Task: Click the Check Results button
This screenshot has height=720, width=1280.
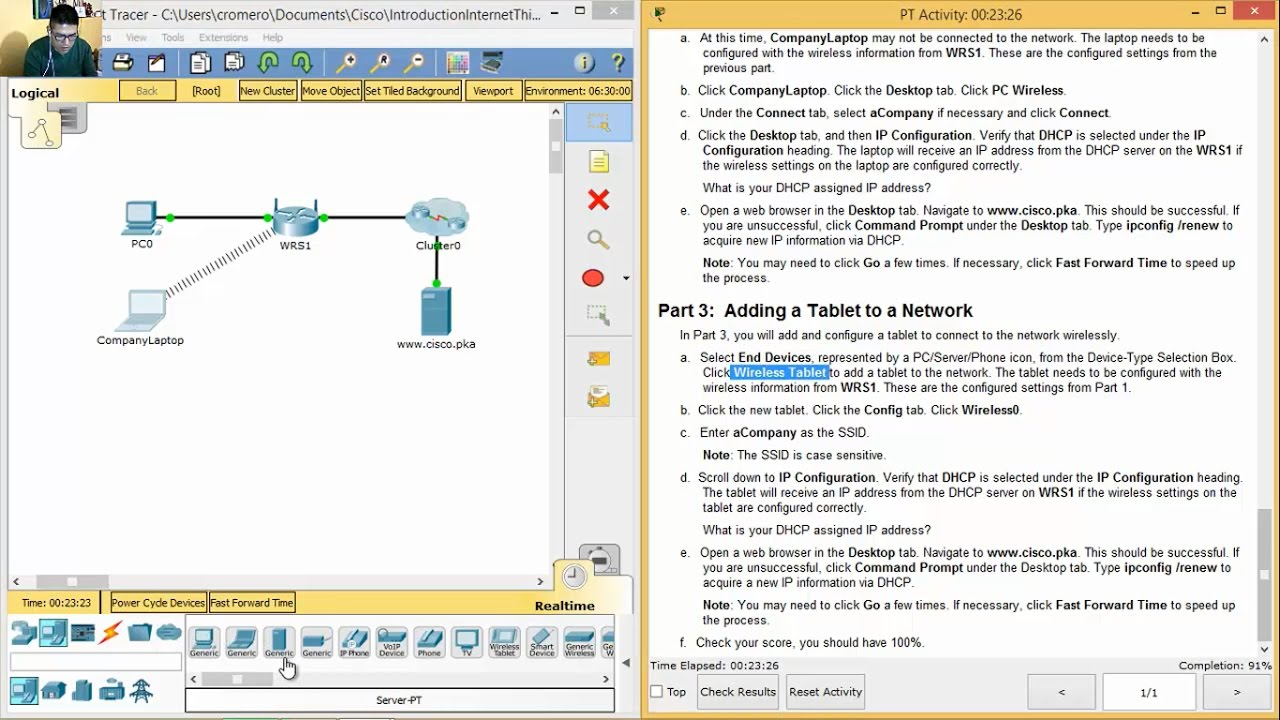Action: click(x=738, y=692)
